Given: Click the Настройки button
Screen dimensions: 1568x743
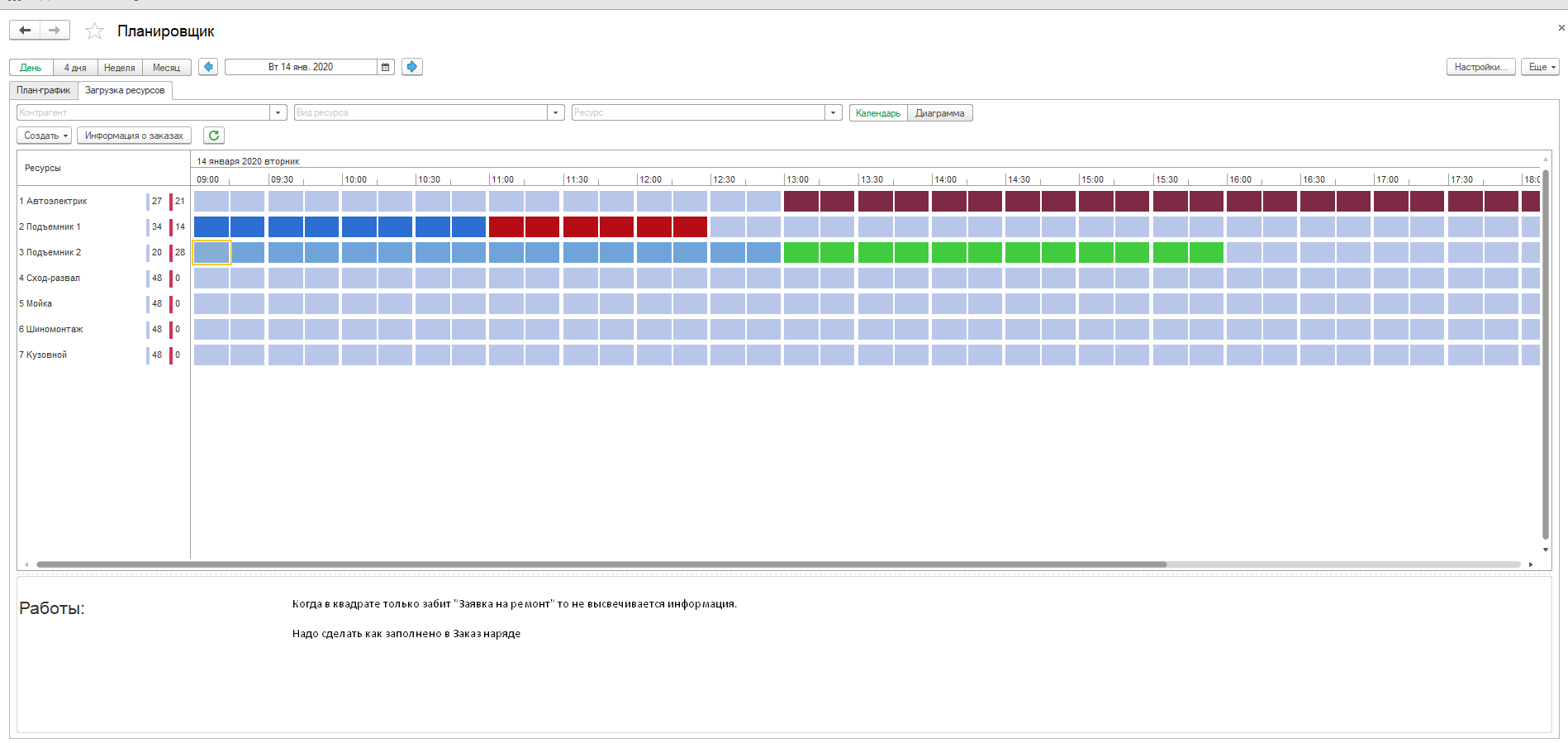Looking at the screenshot, I should (1480, 67).
